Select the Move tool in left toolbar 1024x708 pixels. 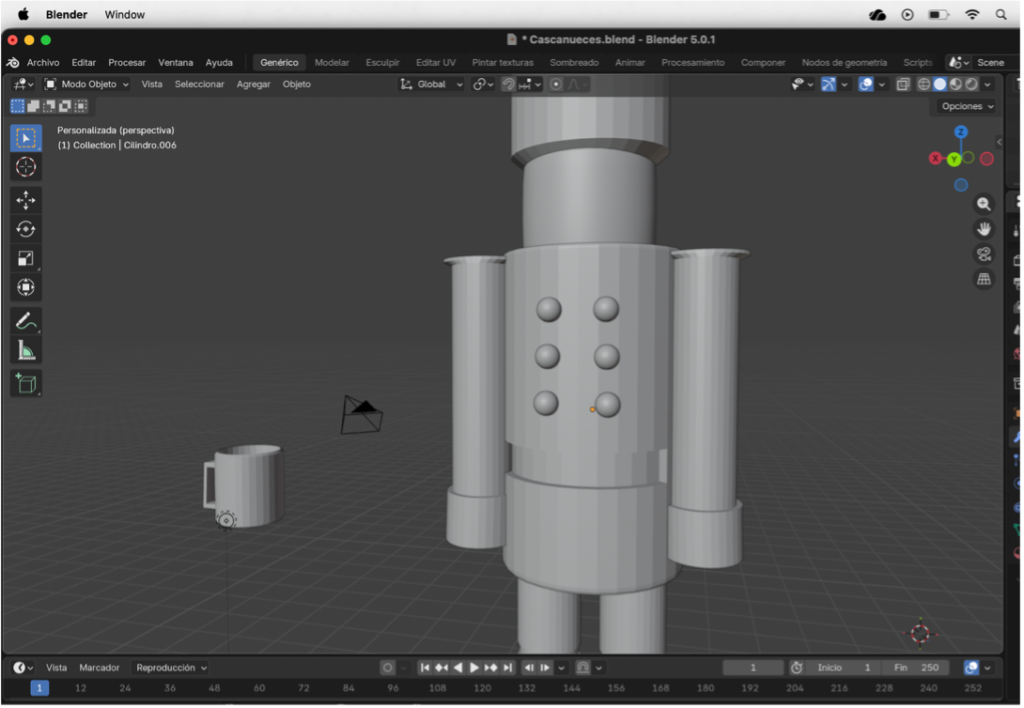[25, 199]
